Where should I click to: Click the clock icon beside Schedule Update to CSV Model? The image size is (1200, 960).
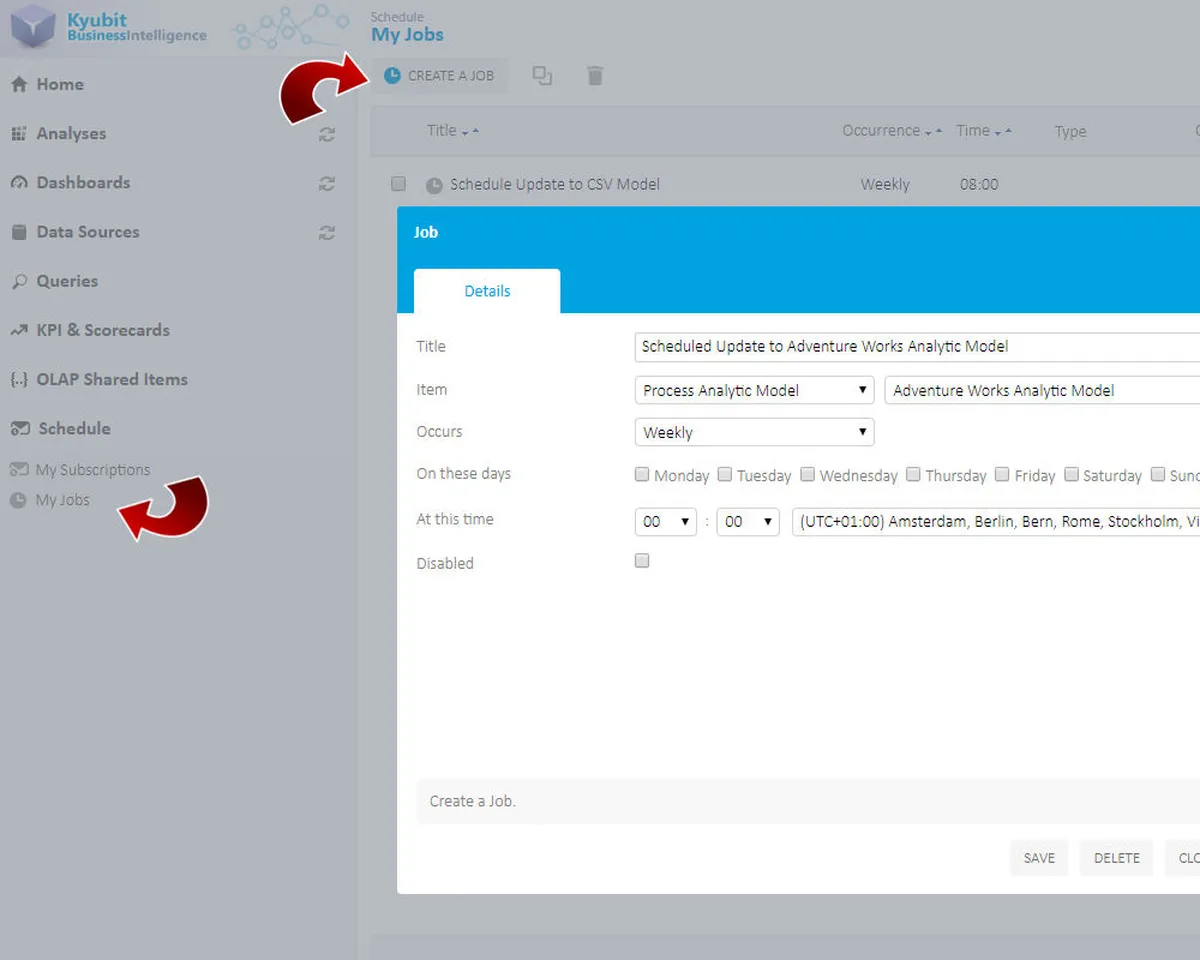point(434,185)
